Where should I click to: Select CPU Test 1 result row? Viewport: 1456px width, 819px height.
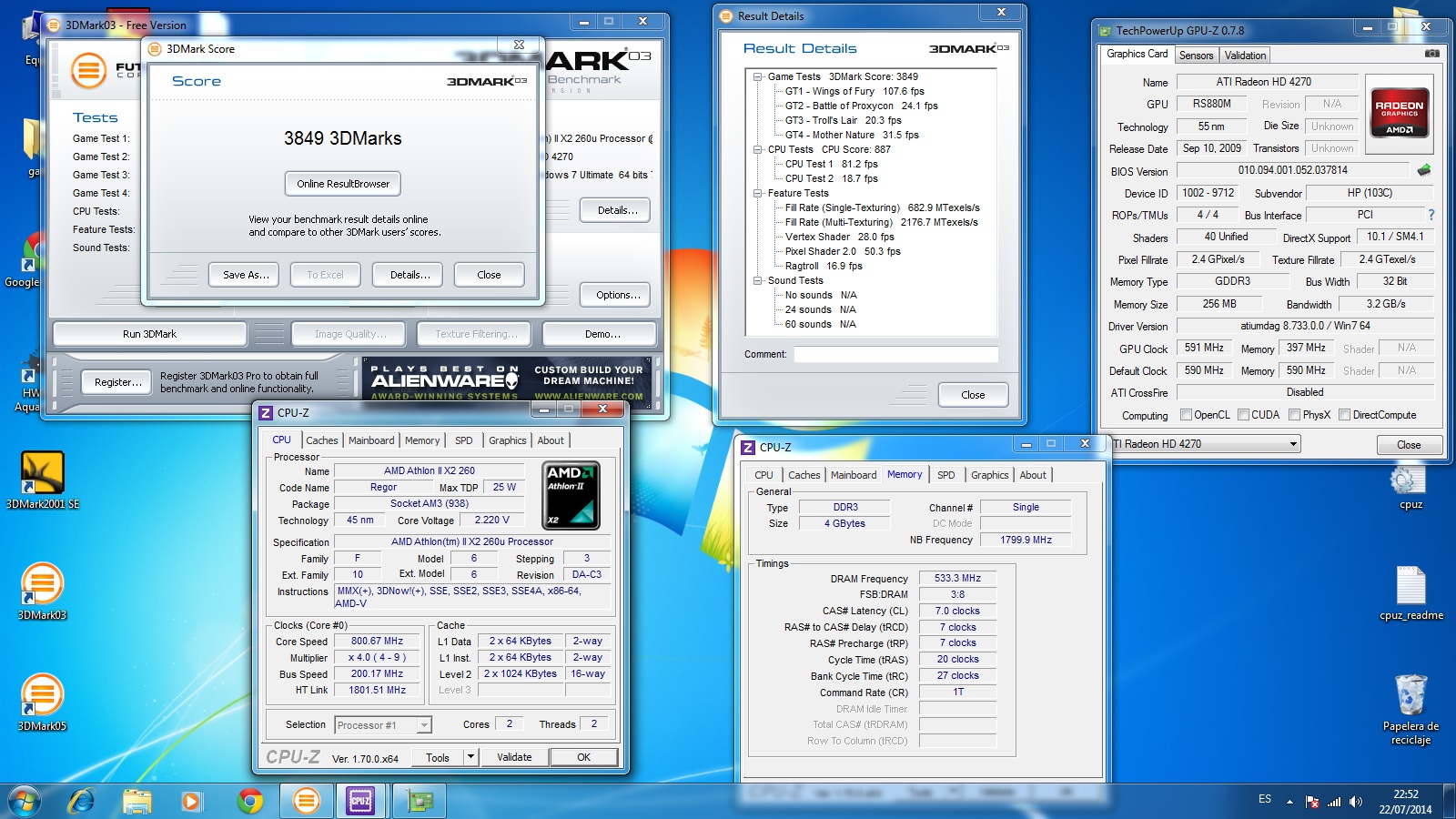click(x=831, y=164)
